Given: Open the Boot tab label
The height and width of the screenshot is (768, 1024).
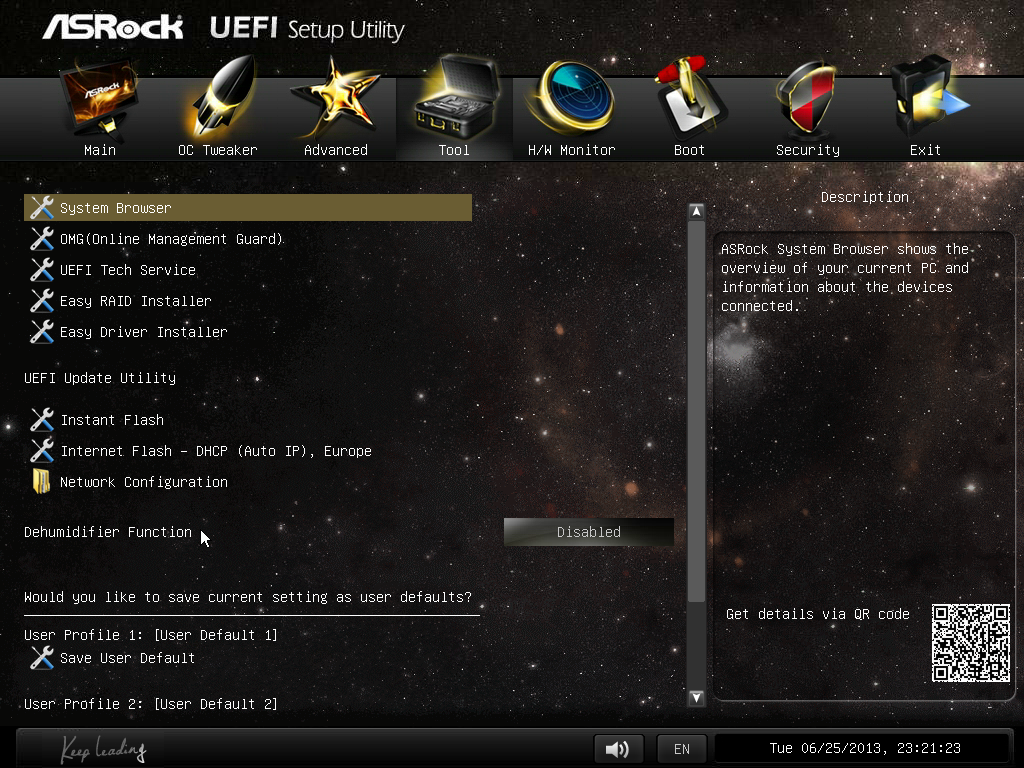Looking at the screenshot, I should pyautogui.click(x=689, y=150).
